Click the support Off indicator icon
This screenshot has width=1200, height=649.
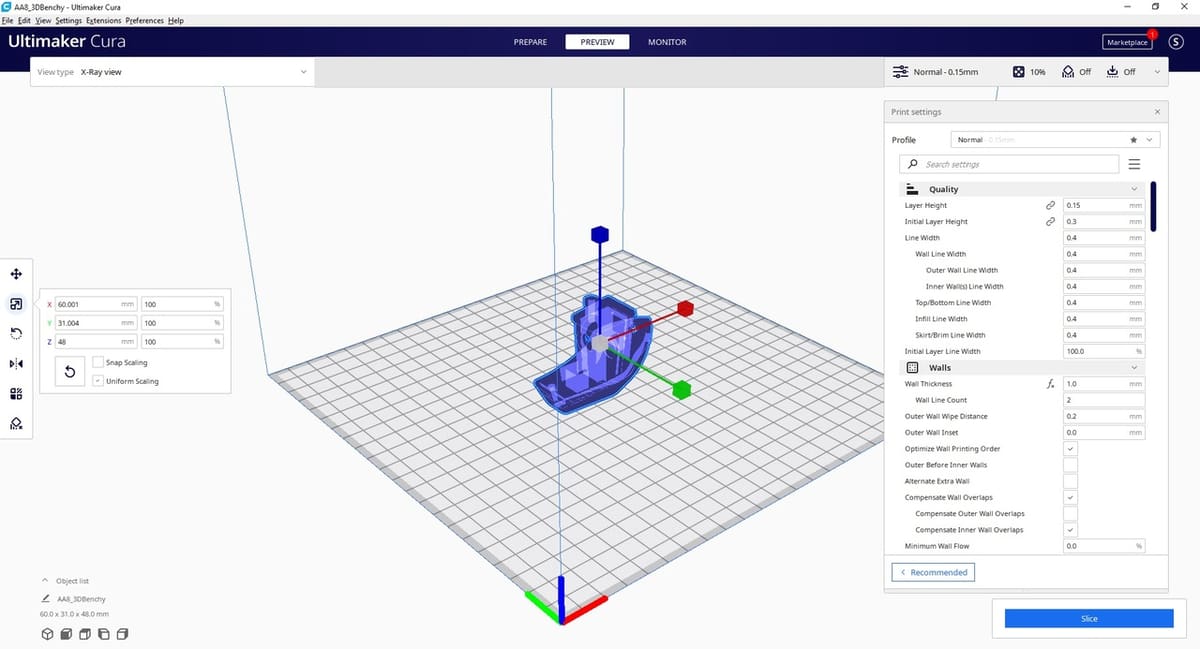click(x=1067, y=72)
